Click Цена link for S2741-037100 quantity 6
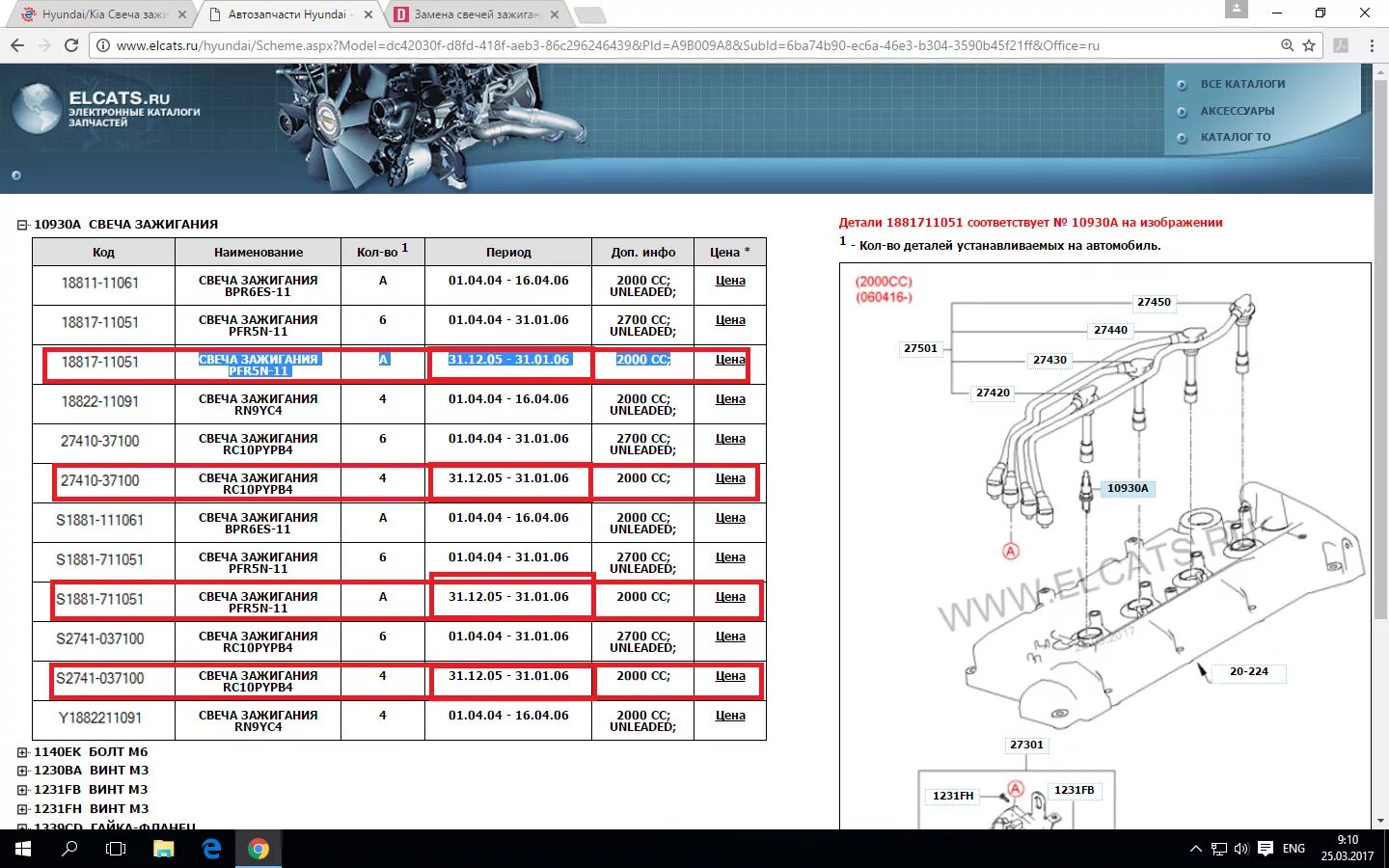Screen dimensions: 1389x868 tap(730, 637)
